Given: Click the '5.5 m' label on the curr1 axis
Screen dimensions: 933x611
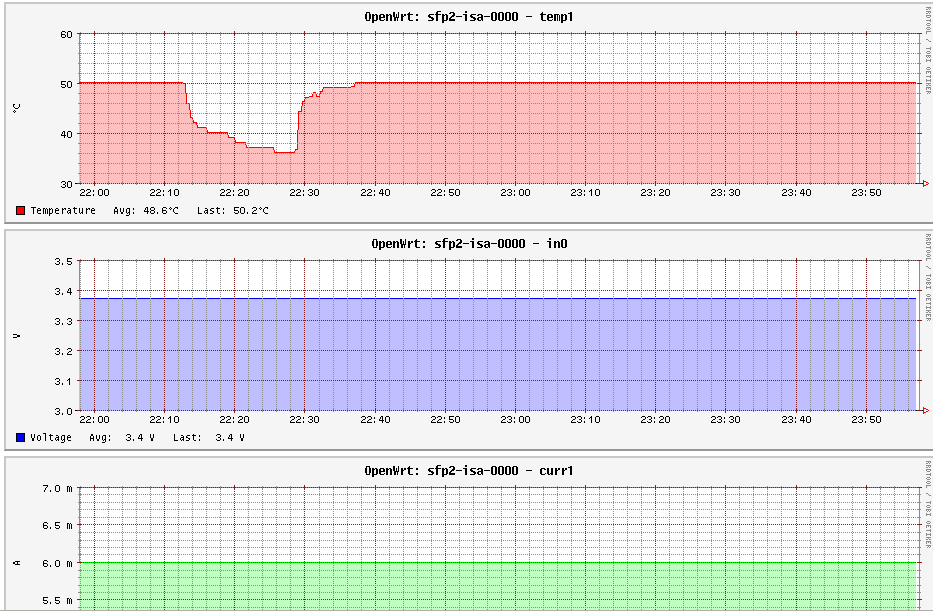Looking at the screenshot, I should click(x=57, y=601).
